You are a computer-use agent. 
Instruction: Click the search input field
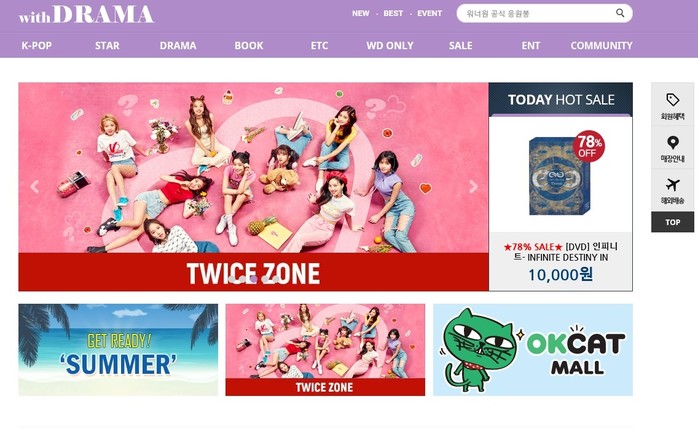click(x=538, y=13)
